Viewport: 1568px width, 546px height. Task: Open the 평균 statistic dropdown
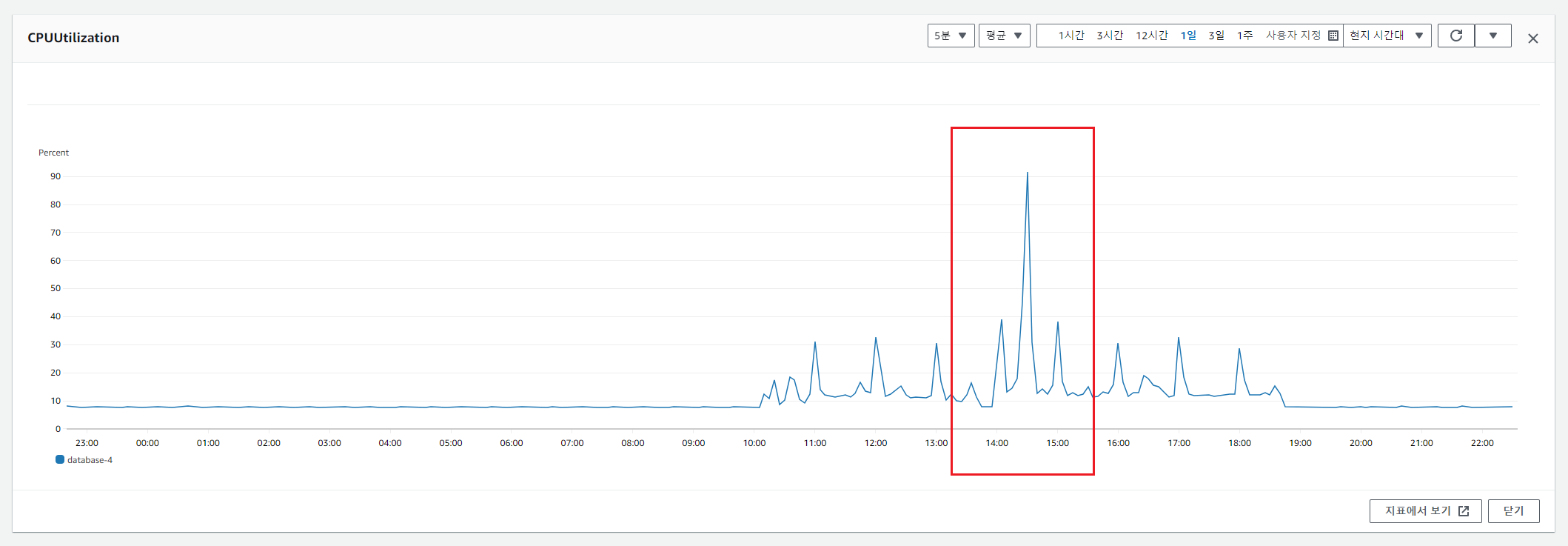(x=1004, y=36)
